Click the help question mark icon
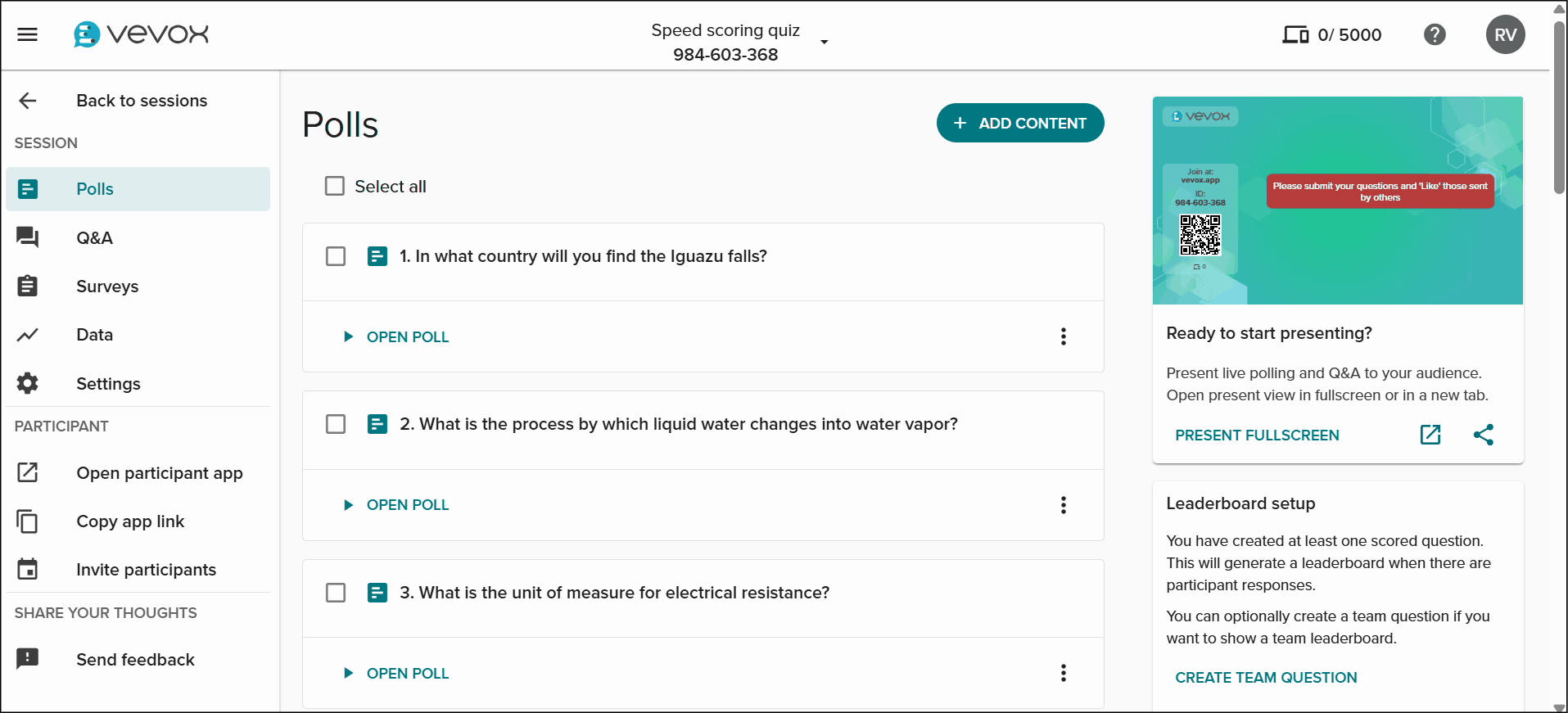Screen dimensions: 1568x713 click(x=1435, y=34)
